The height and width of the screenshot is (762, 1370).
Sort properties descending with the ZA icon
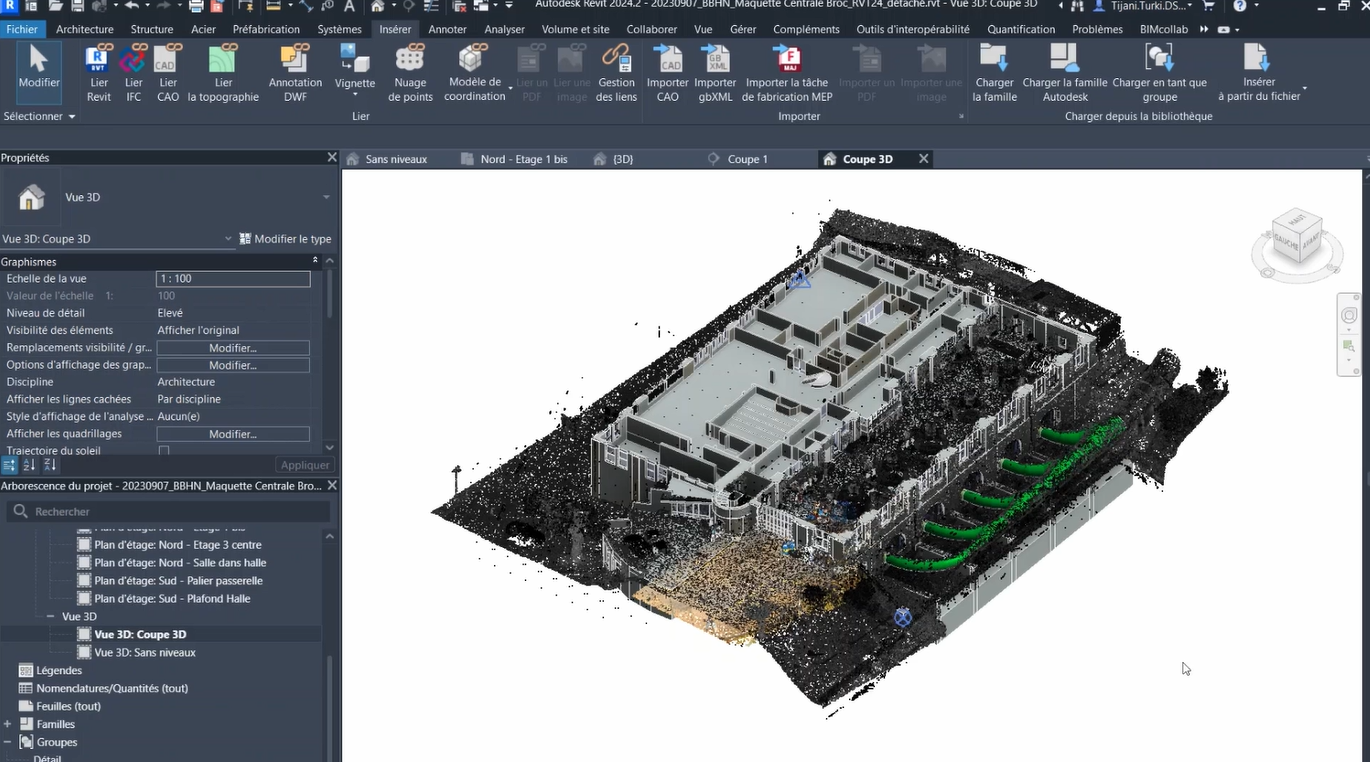[x=50, y=465]
